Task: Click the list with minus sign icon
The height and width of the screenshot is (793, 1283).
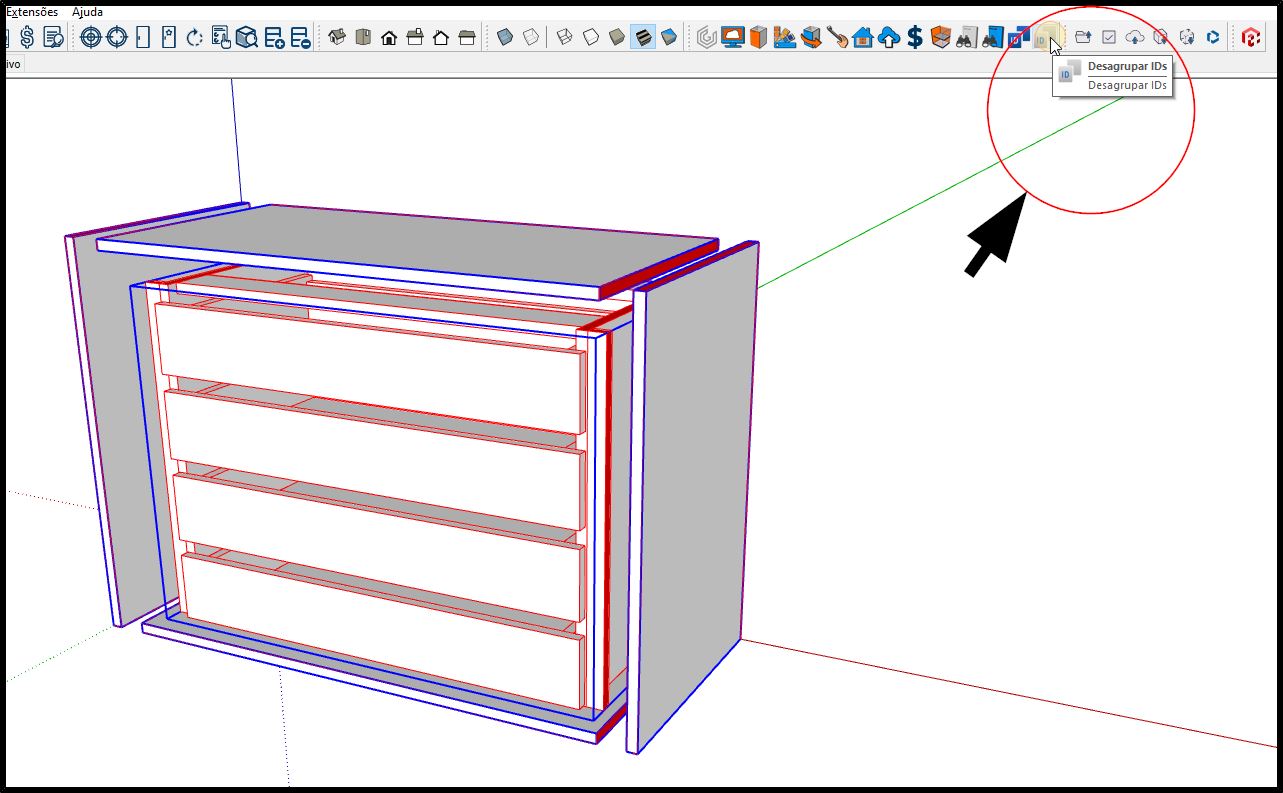Action: [299, 38]
